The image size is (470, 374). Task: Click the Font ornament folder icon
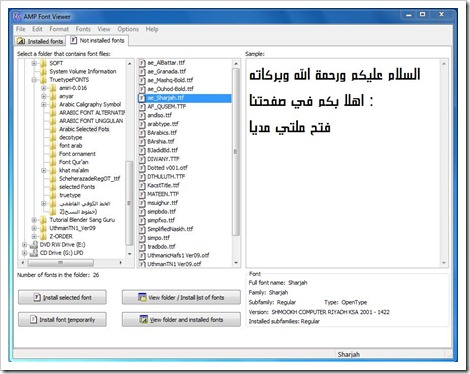53,154
